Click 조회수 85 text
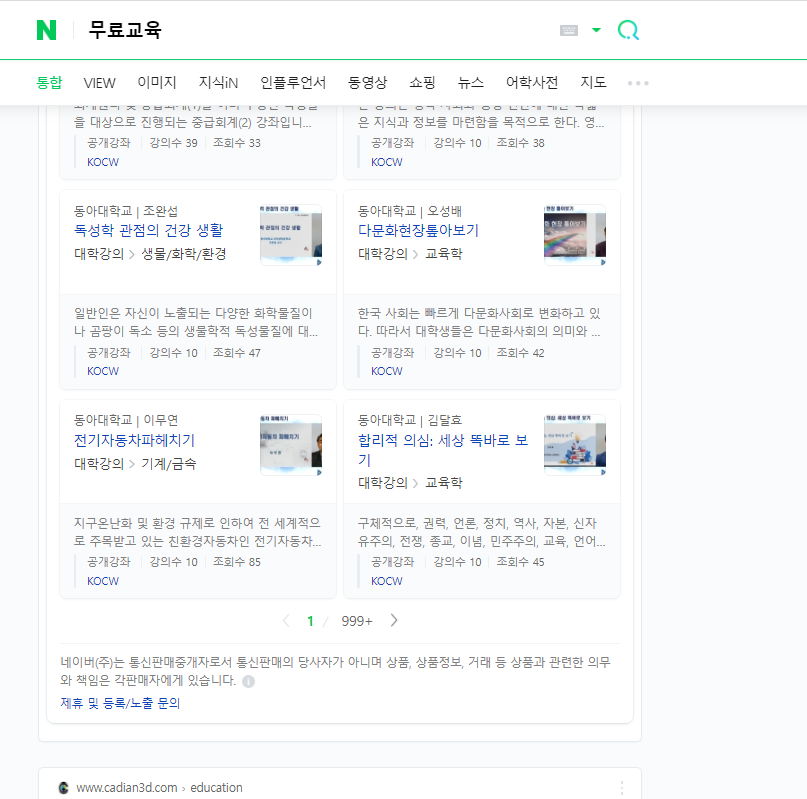The image size is (807, 799). point(237,562)
